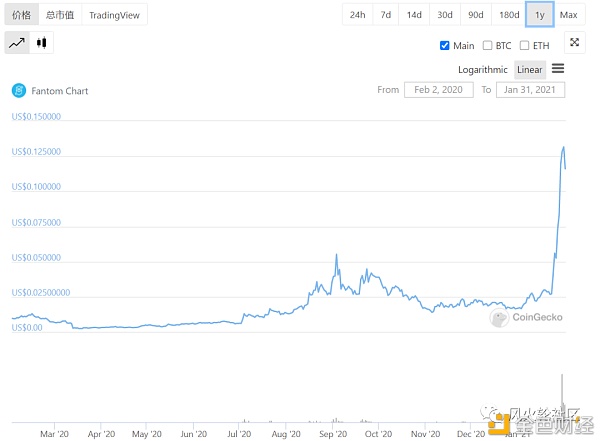Select the 90d time range
Image resolution: width=600 pixels, height=441 pixels.
[x=476, y=15]
